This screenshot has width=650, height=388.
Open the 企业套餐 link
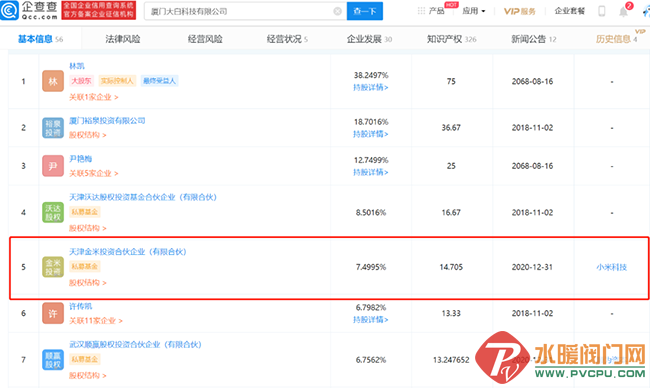coord(570,11)
